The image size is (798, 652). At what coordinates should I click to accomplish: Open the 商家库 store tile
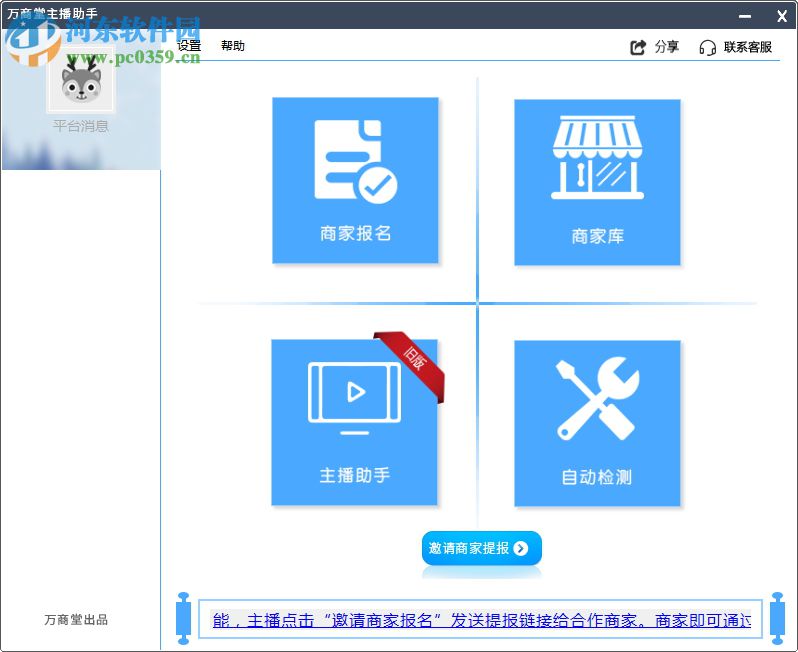click(597, 182)
